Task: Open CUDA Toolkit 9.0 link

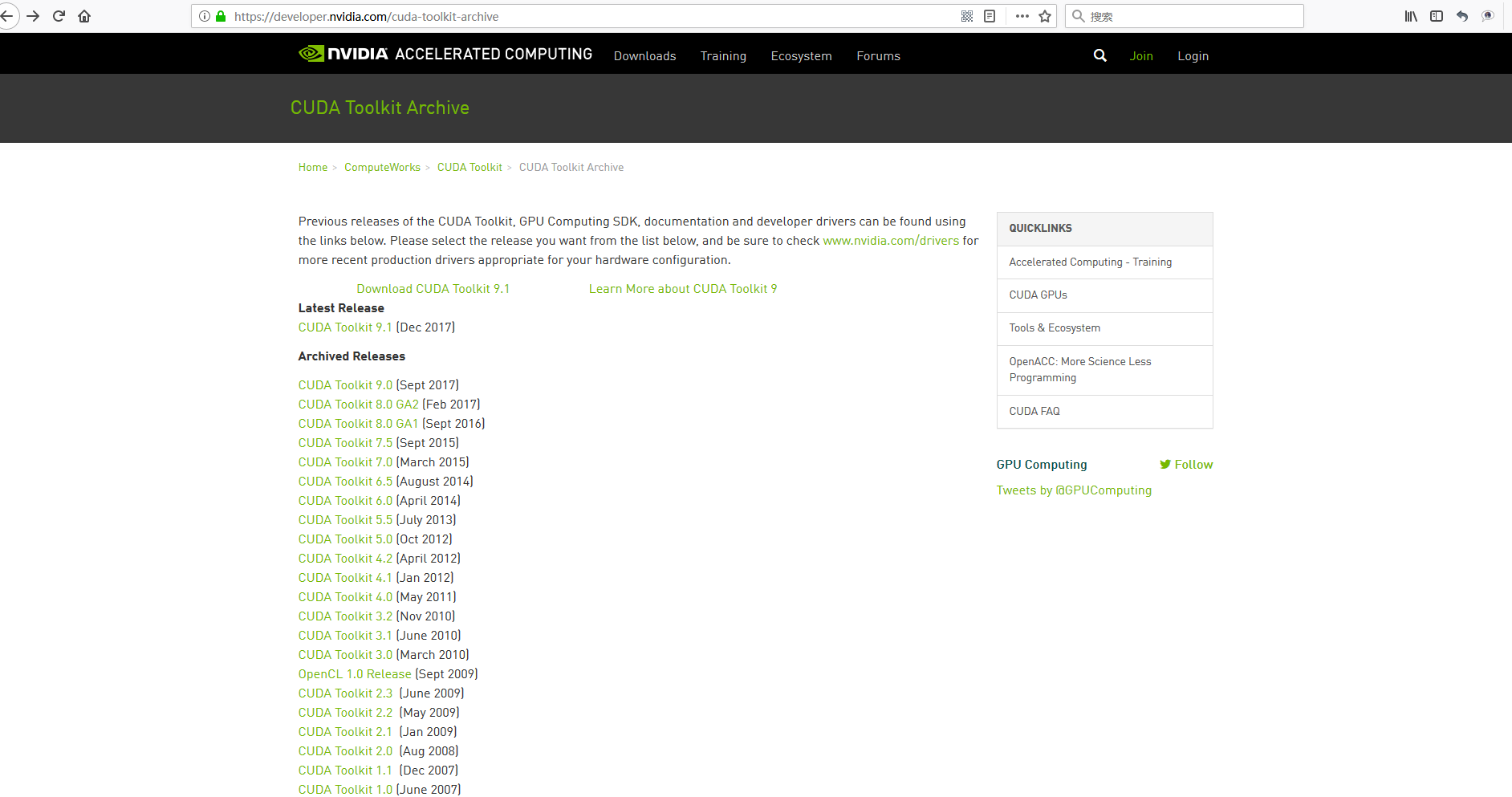Action: (x=345, y=385)
